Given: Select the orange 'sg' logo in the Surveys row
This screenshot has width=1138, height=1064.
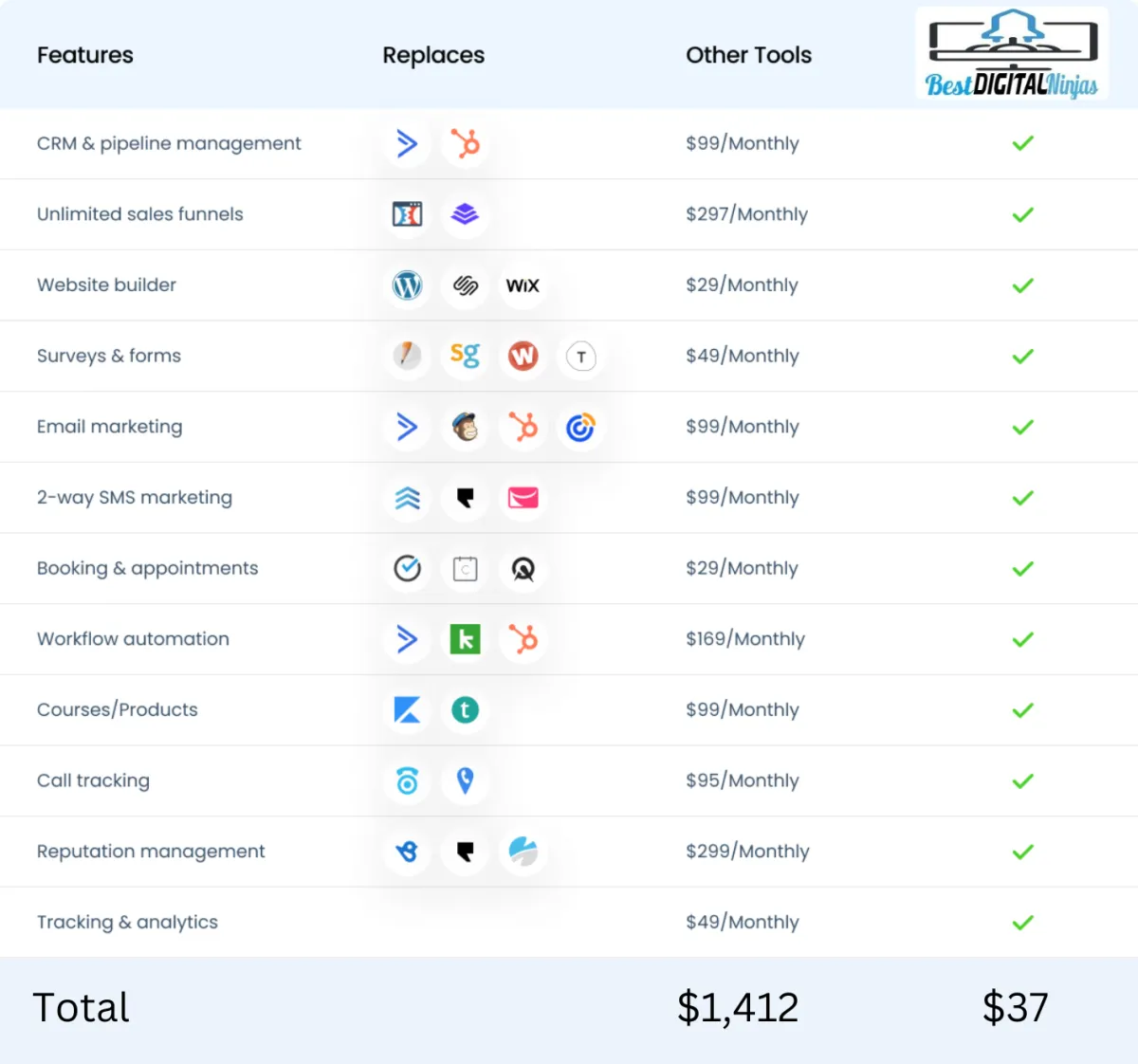Looking at the screenshot, I should pyautogui.click(x=465, y=356).
